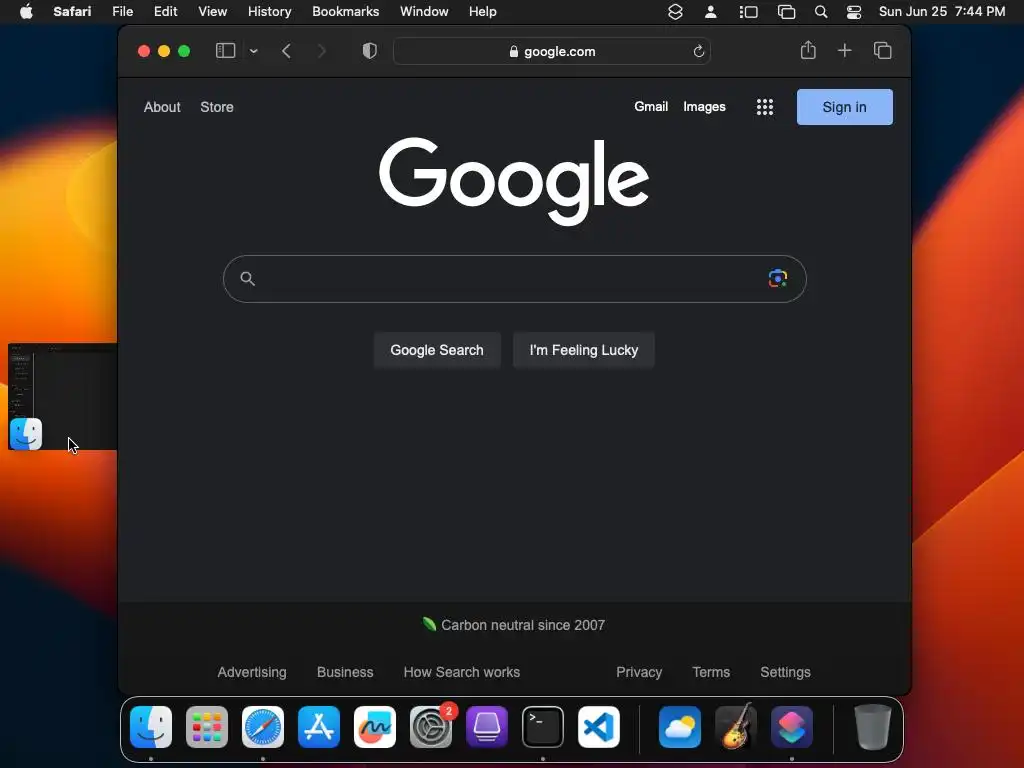Open App Store from the Dock
The image size is (1024, 768).
point(319,727)
